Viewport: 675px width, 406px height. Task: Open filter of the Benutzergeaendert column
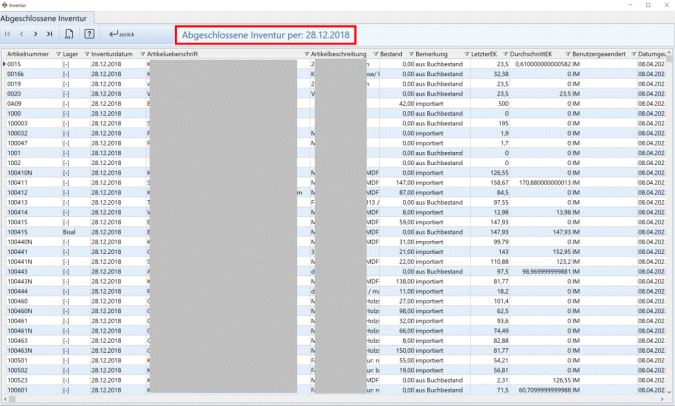tap(634, 54)
